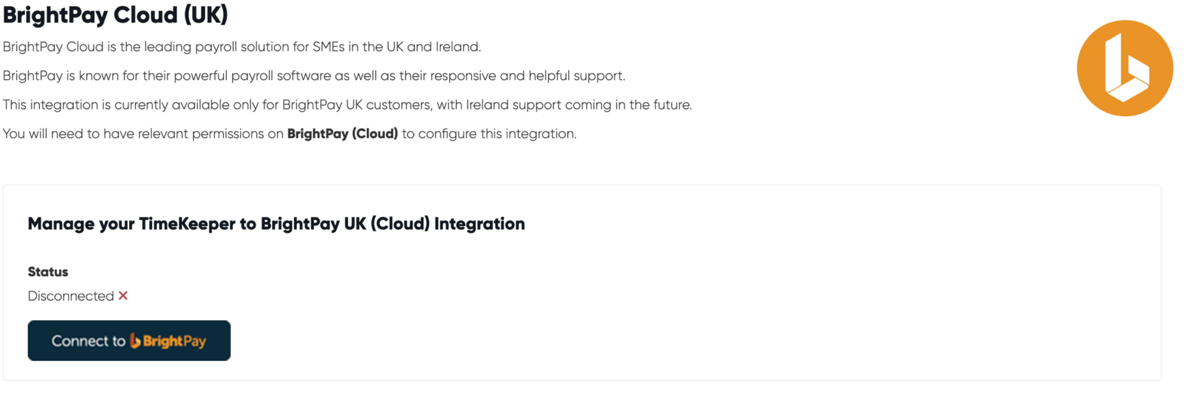Click the Status label
Viewport: 1190px width, 402px height.
pos(48,272)
